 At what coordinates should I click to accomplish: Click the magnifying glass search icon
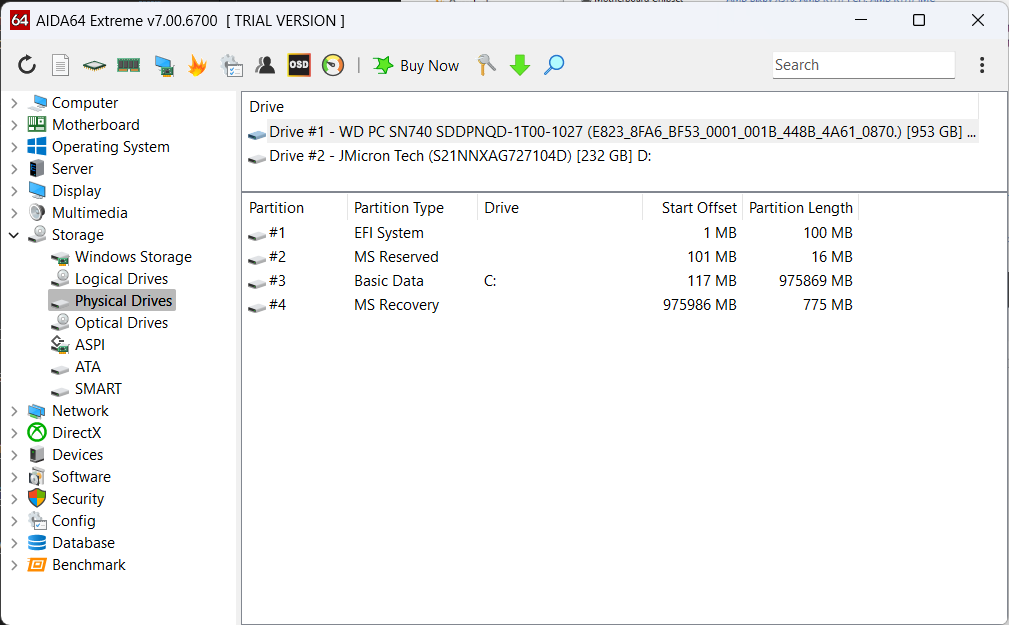554,65
